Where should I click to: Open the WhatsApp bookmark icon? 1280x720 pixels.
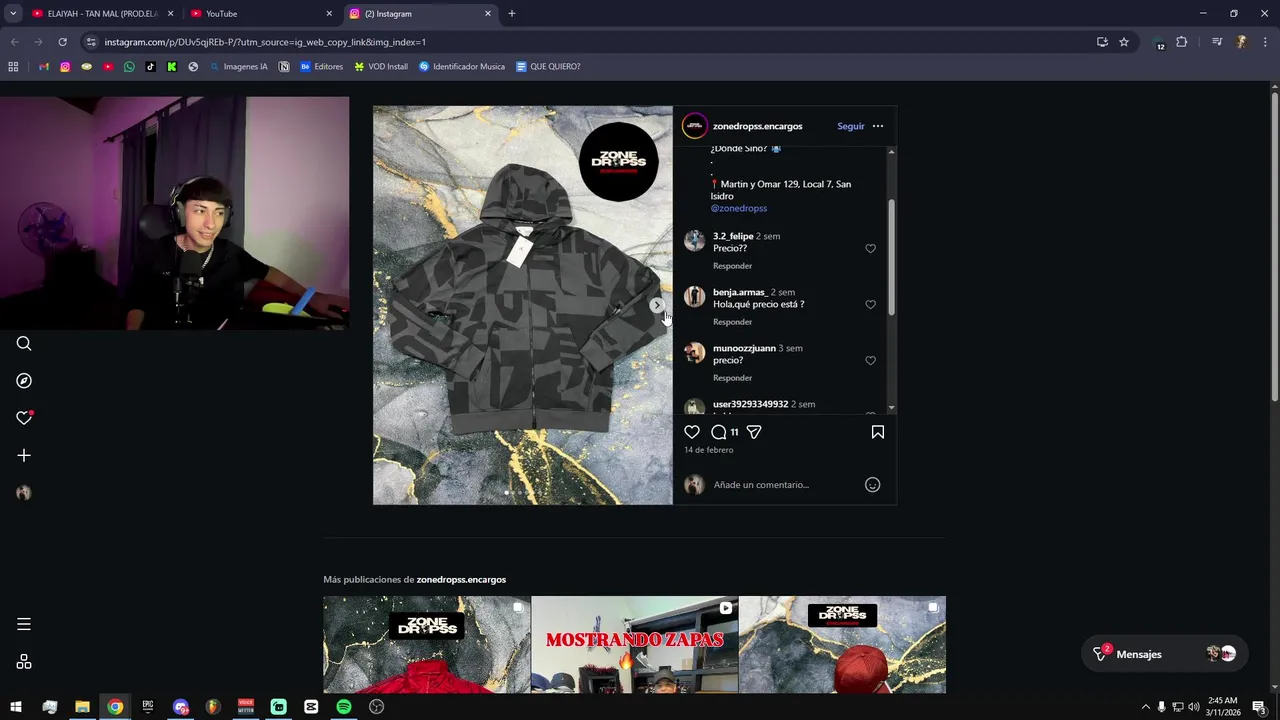pyautogui.click(x=129, y=67)
